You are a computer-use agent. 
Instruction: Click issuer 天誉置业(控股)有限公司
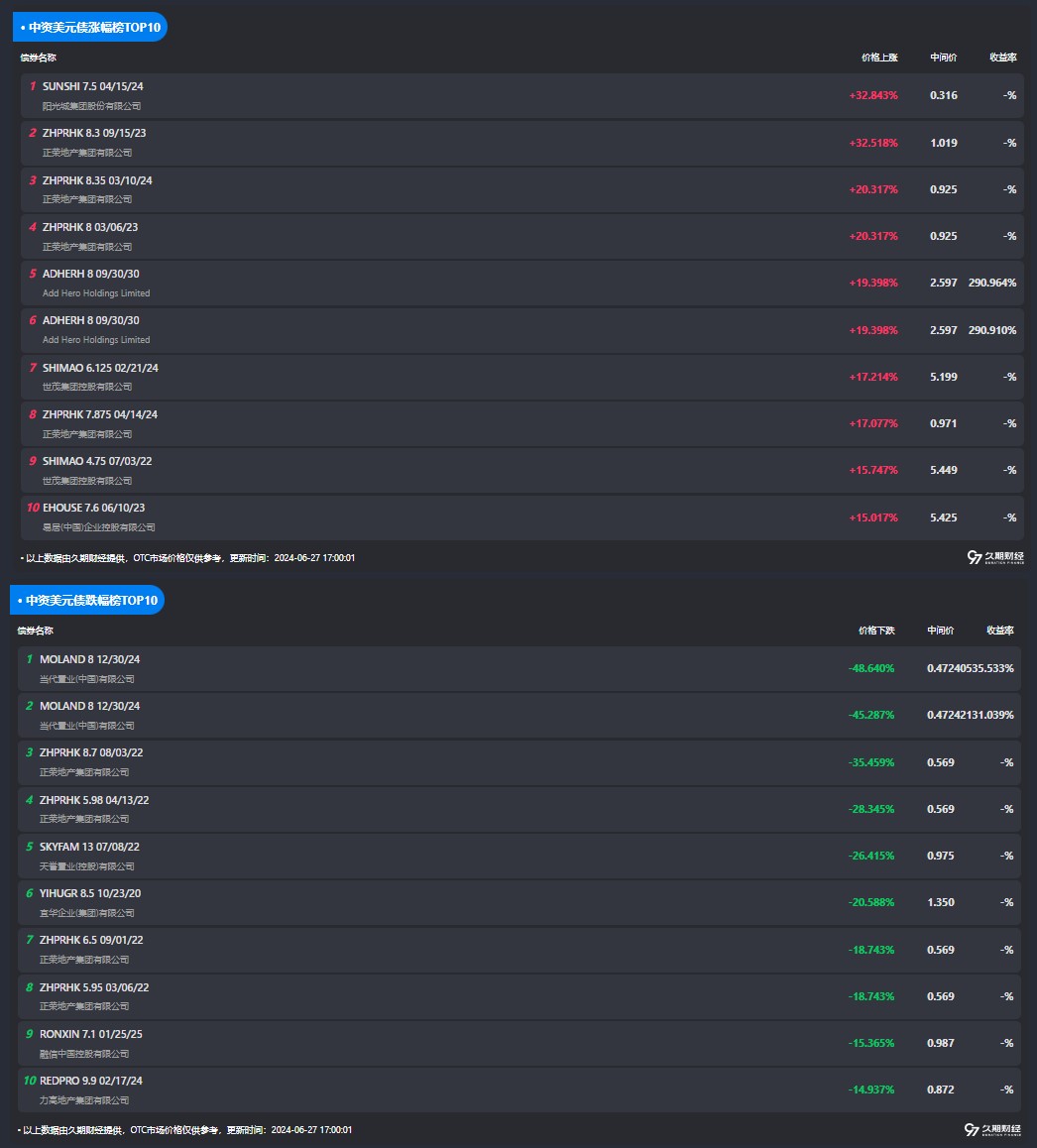click(x=87, y=866)
